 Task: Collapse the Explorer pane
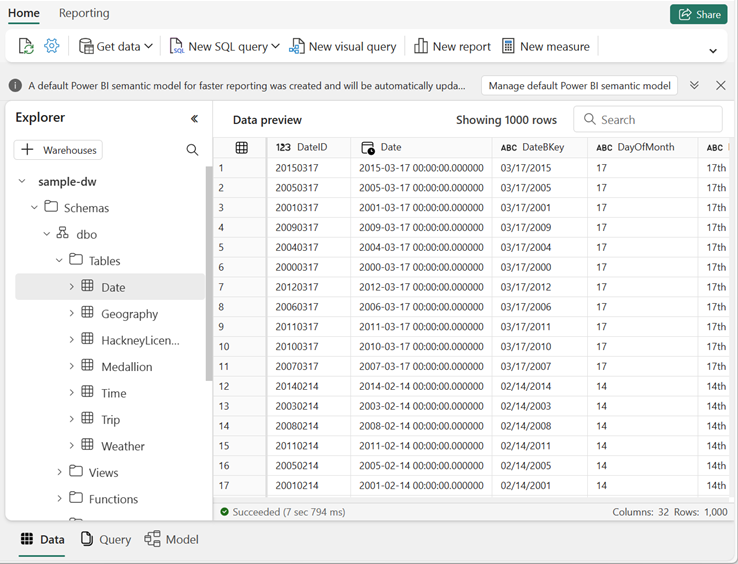[x=194, y=119]
